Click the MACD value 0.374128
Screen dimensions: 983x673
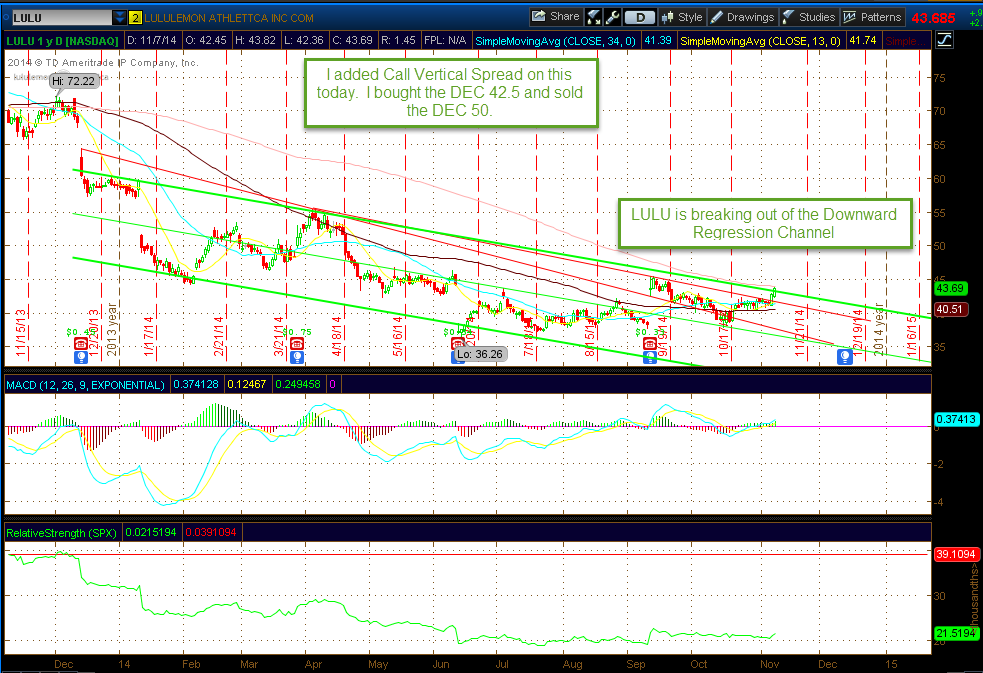[x=196, y=384]
